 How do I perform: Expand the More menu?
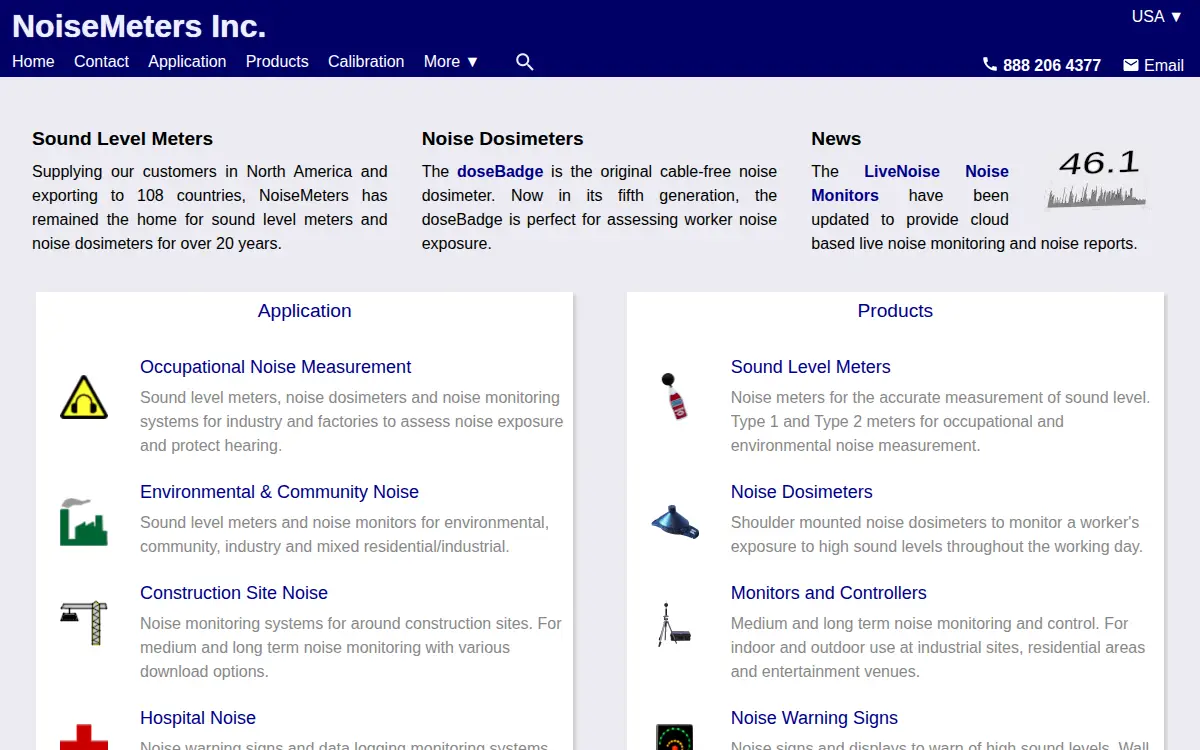click(x=451, y=61)
